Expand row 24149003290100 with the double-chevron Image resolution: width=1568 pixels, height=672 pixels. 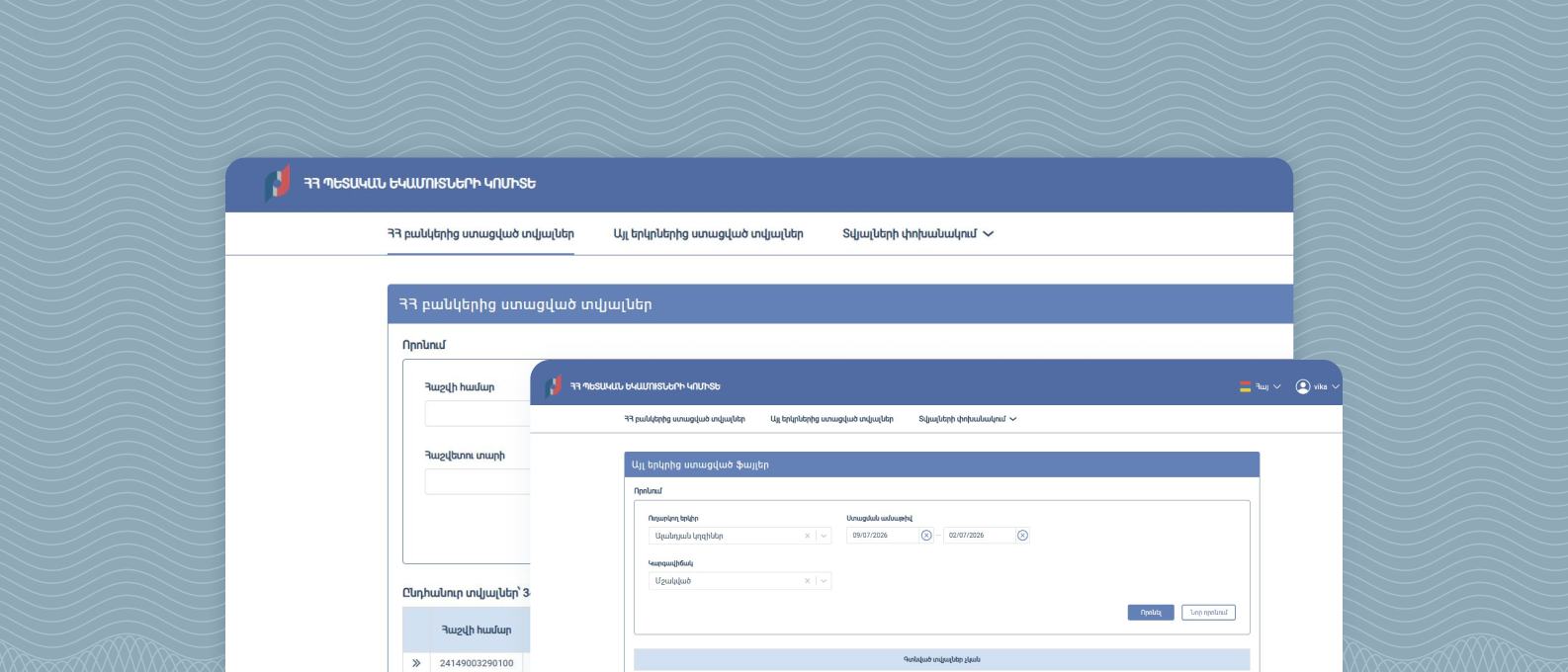click(x=416, y=663)
